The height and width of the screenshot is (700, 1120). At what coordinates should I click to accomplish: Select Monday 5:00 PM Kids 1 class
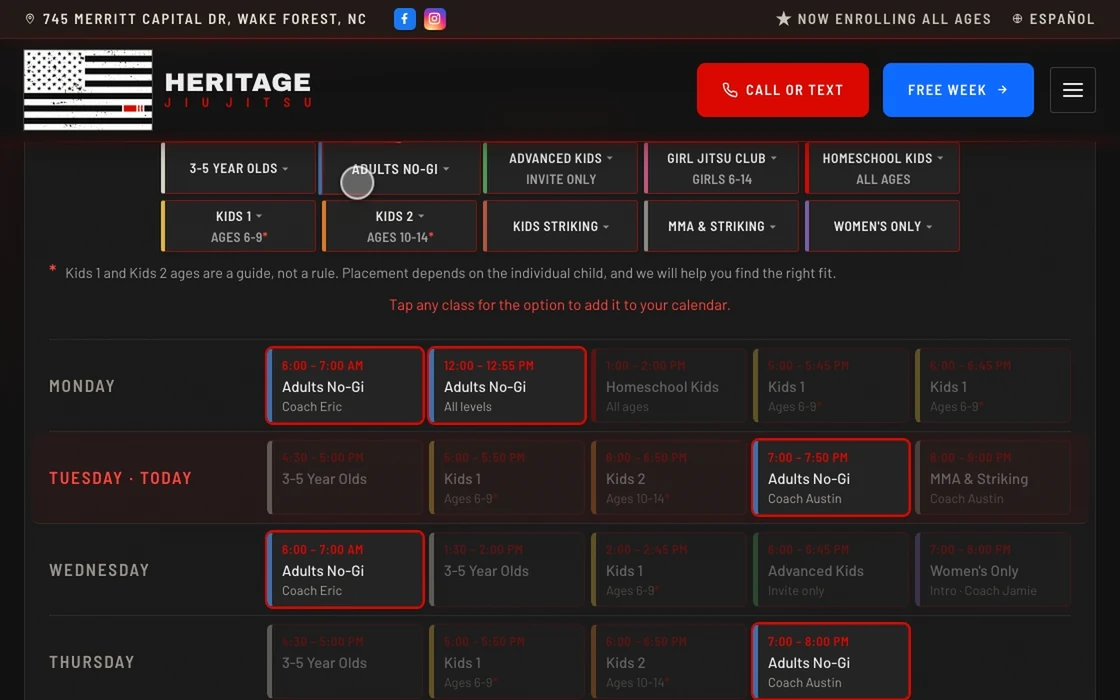[x=831, y=386]
